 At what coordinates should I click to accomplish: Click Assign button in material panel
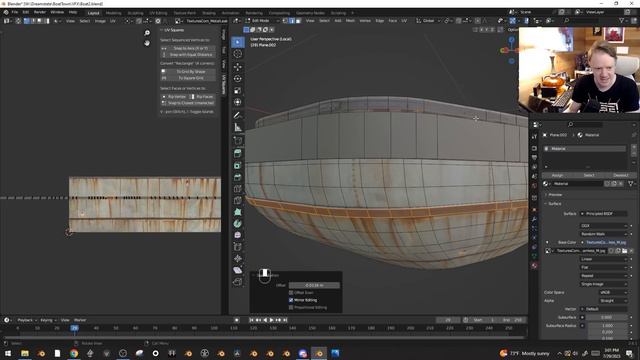(557, 176)
